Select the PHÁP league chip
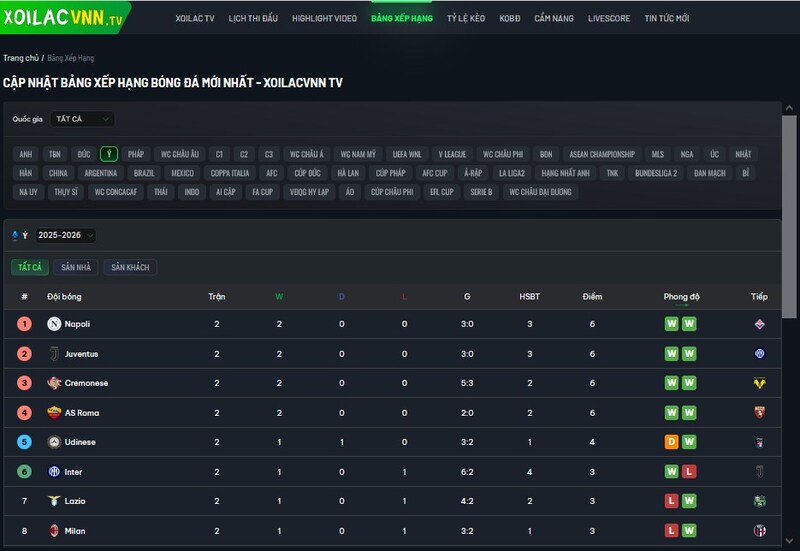Screen dimensions: 800x551 pos(136,154)
